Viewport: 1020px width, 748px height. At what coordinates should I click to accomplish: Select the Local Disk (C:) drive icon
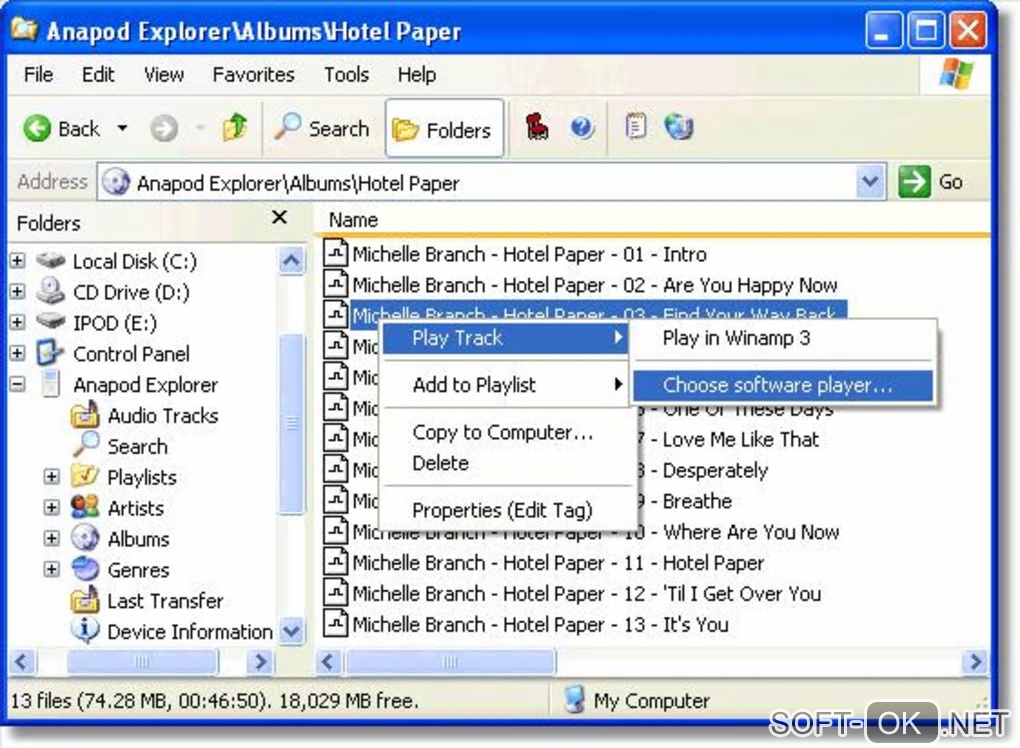click(50, 260)
